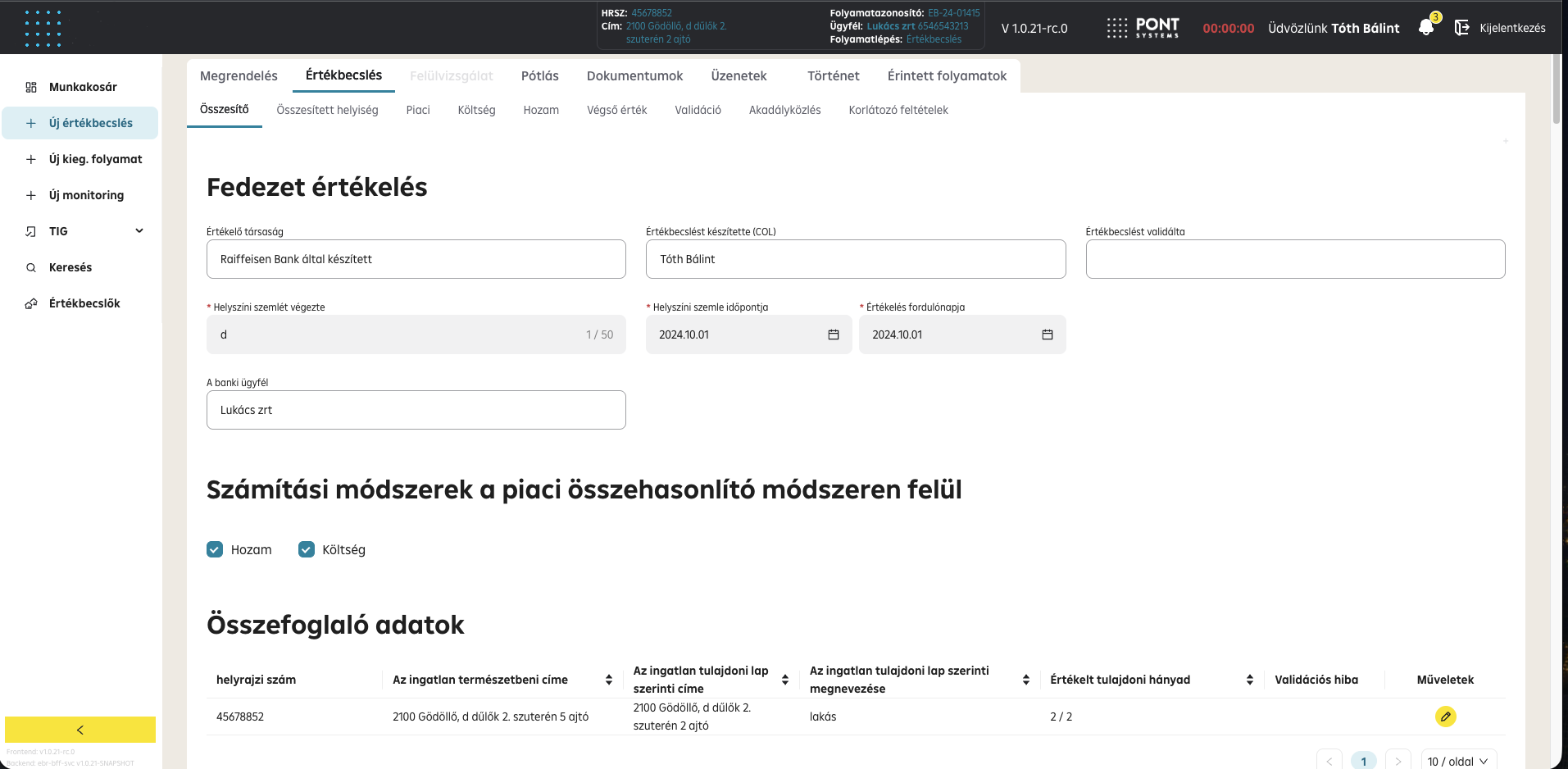Sort by Értékelt tulajdoni hányad column
This screenshot has height=769, width=1568.
(x=1249, y=680)
